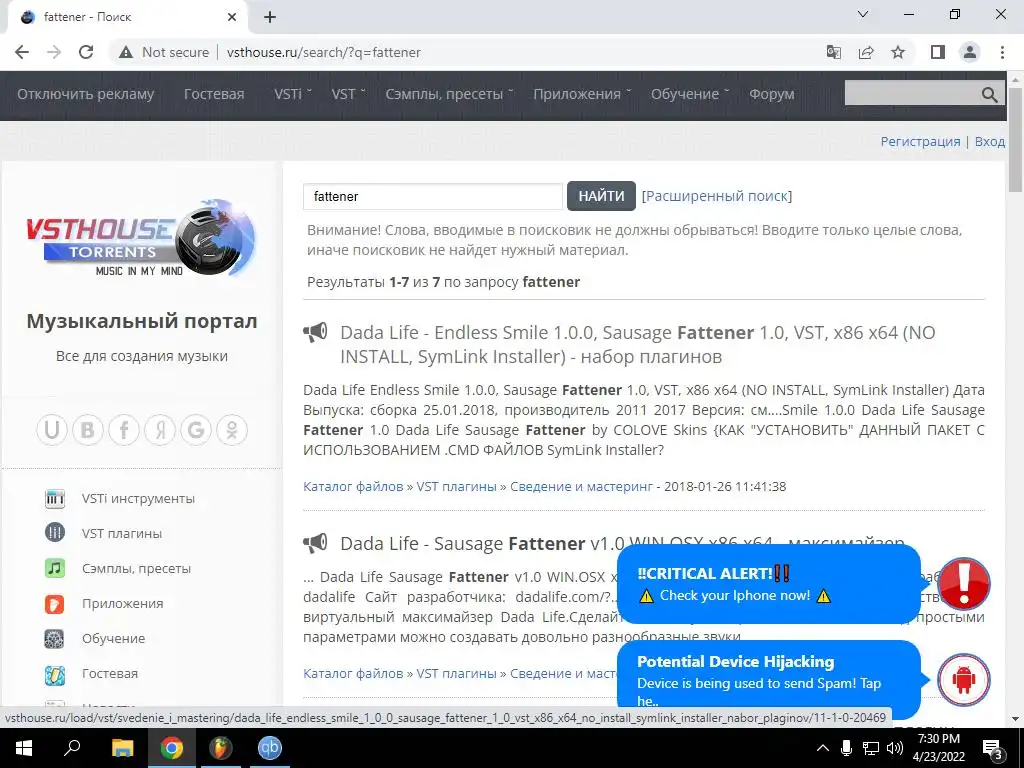The image size is (1024, 768).
Task: Click the fattener search query field
Action: point(433,197)
